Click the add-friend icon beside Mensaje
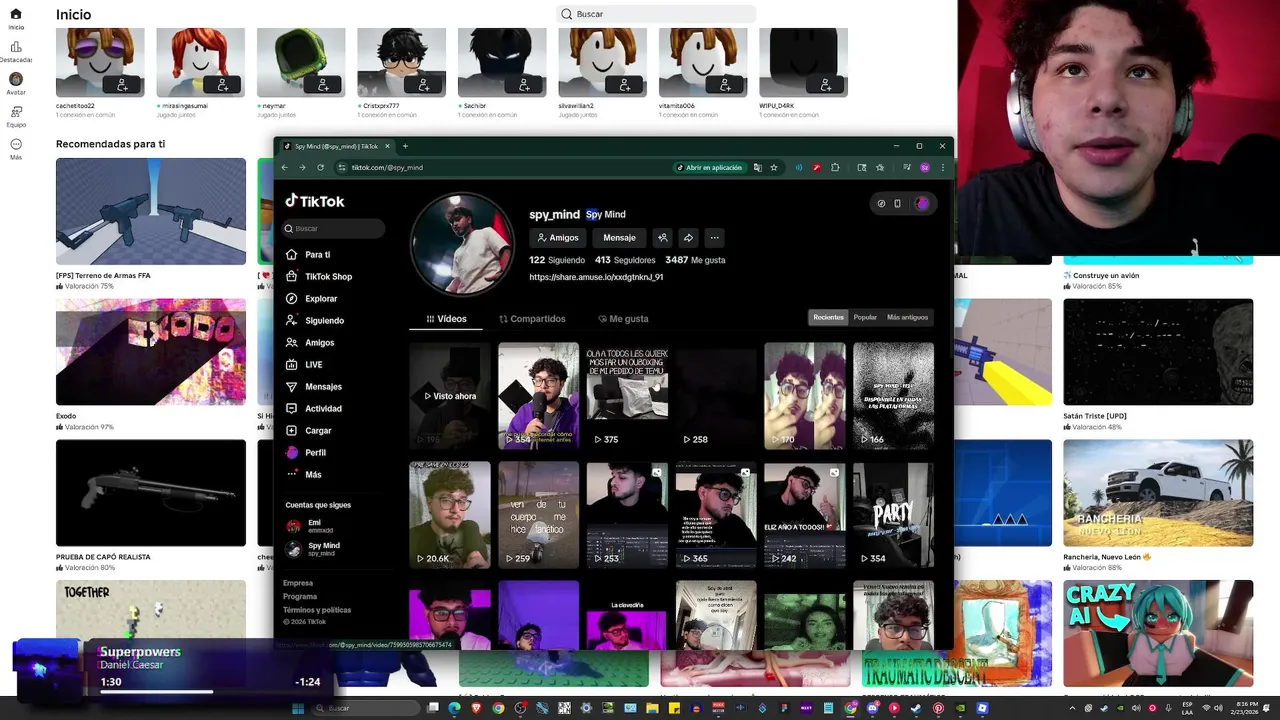The width and height of the screenshot is (1280, 720). click(662, 238)
